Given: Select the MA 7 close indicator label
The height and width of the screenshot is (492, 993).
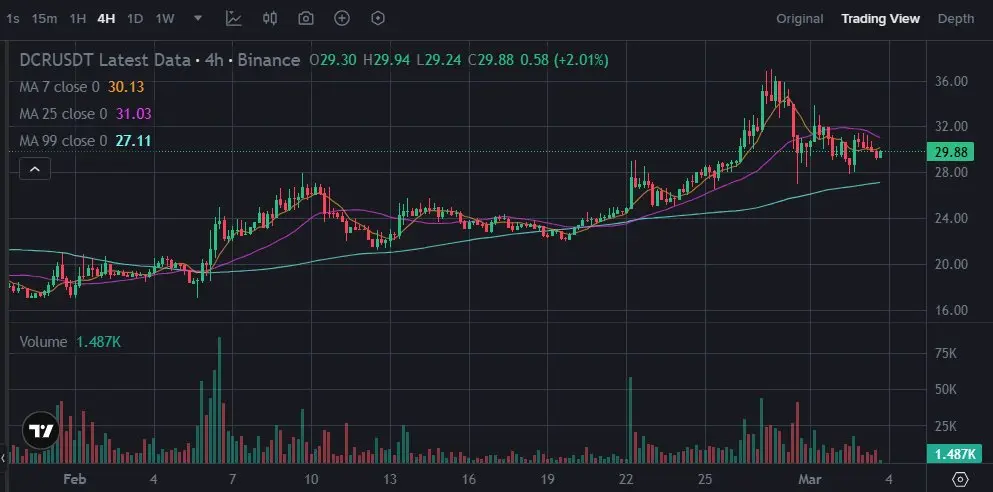Looking at the screenshot, I should [x=60, y=87].
